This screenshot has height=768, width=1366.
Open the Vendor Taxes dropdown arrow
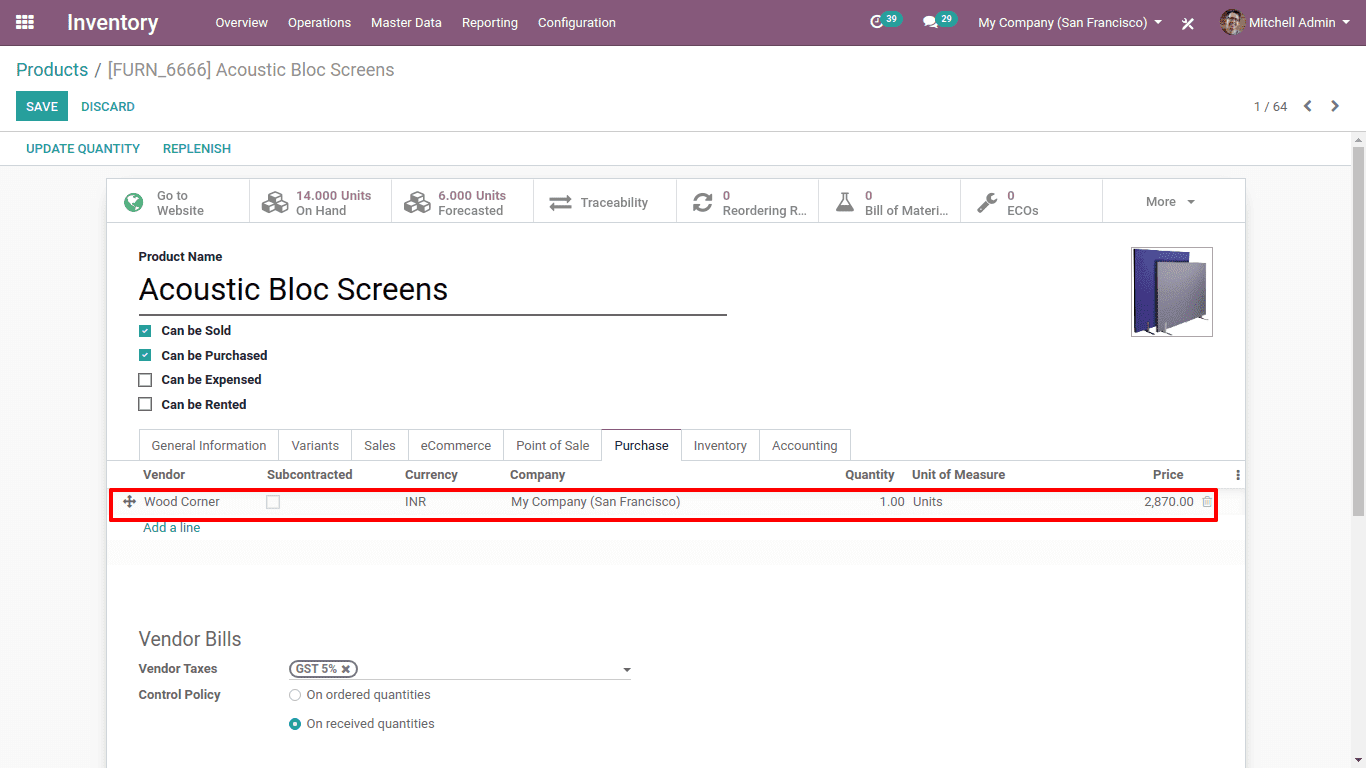tap(627, 670)
